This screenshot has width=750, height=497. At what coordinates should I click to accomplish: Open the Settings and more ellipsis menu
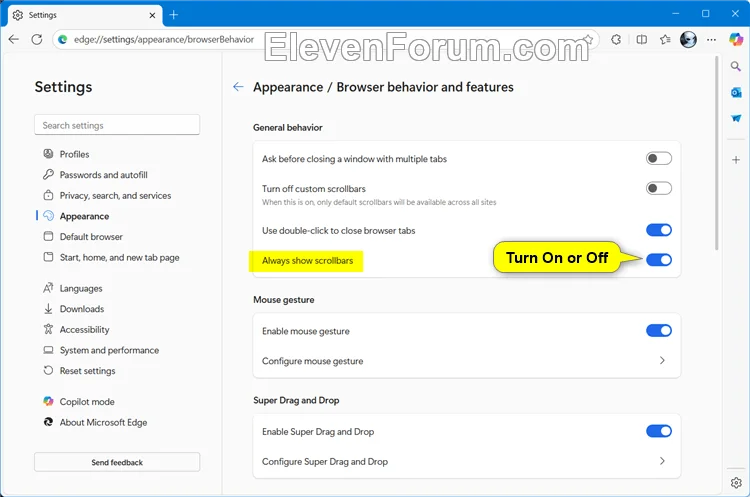click(x=712, y=39)
